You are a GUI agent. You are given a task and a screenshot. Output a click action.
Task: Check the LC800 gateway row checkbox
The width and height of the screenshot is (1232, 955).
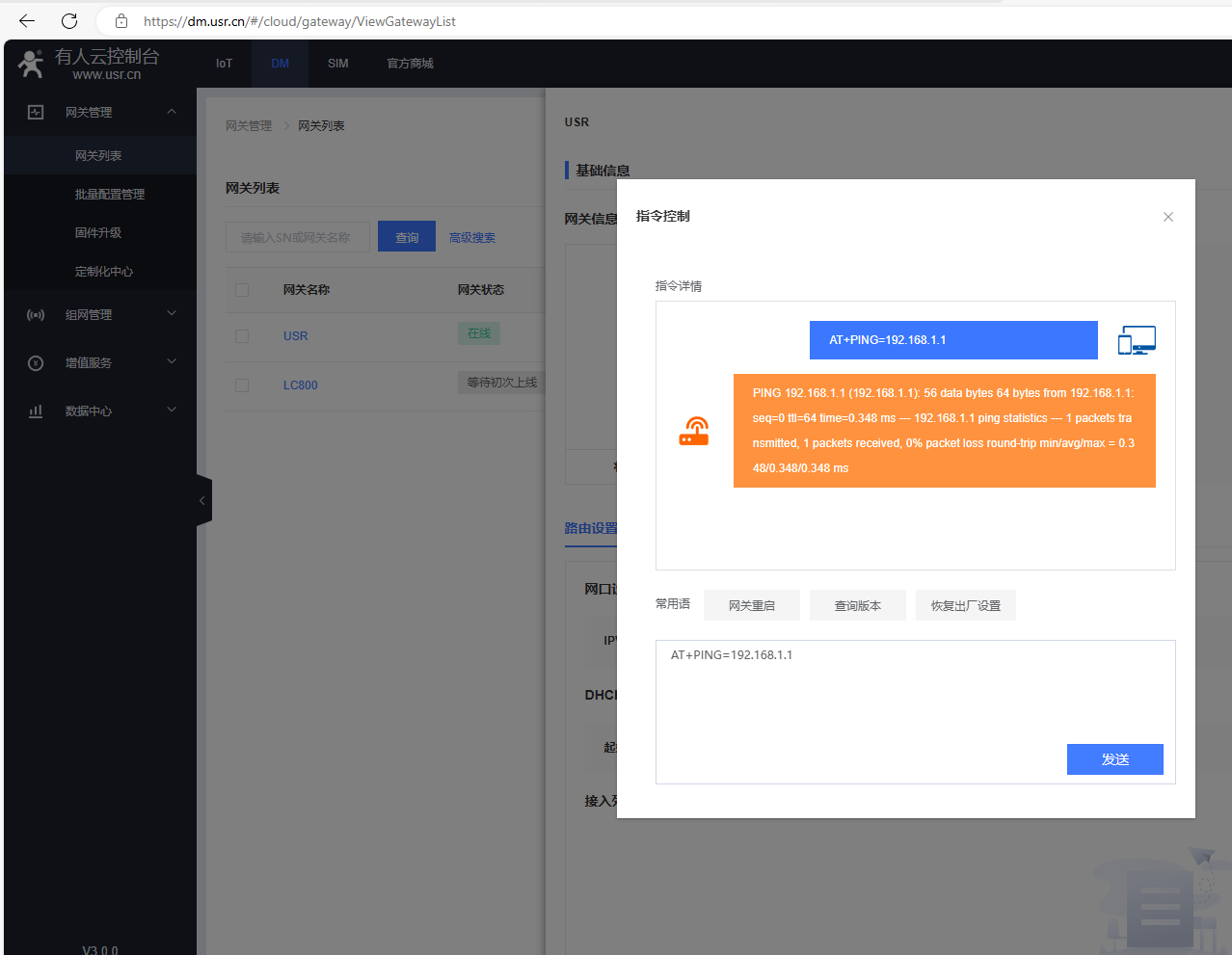pyautogui.click(x=242, y=385)
